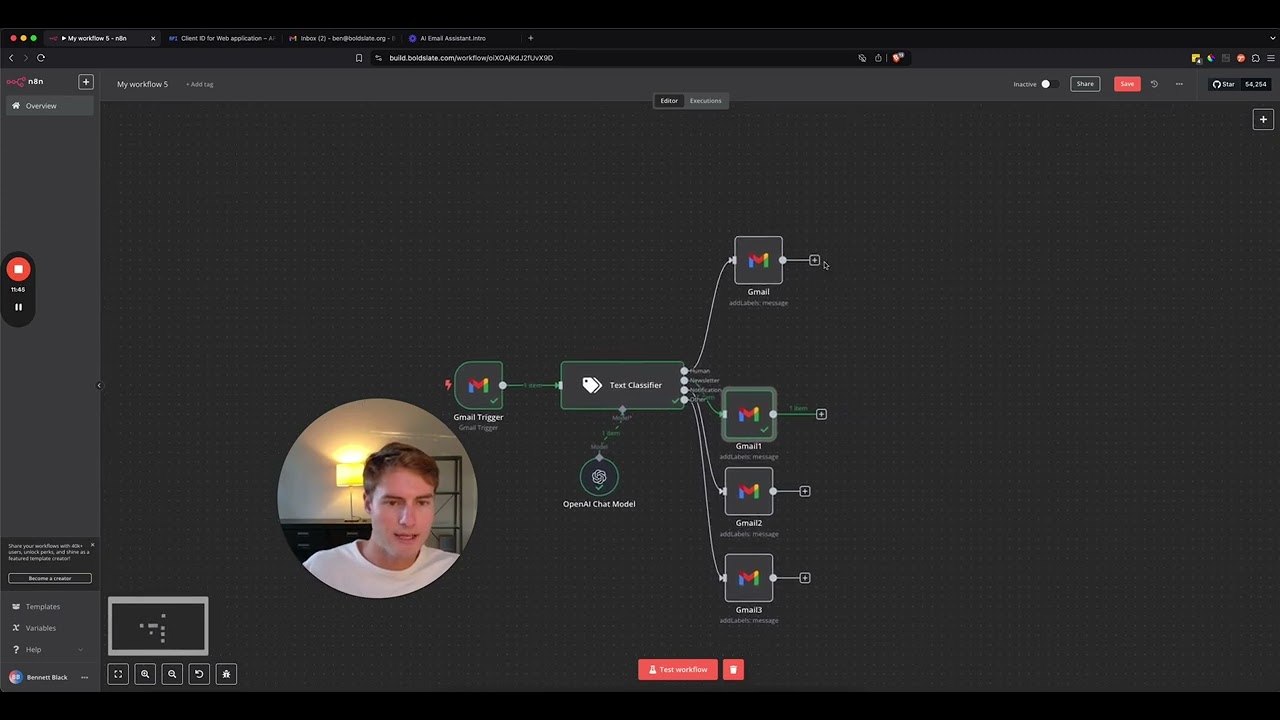Switch to the Executions tab
The height and width of the screenshot is (720, 1280).
[705, 101]
